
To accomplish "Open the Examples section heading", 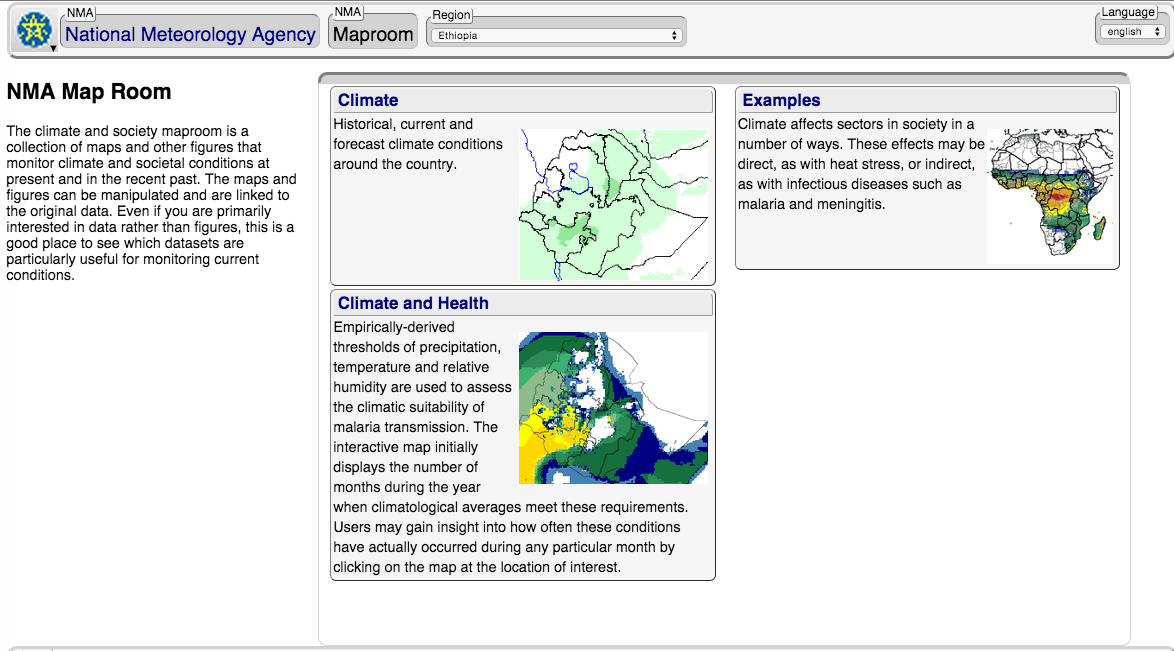I will pyautogui.click(x=781, y=100).
